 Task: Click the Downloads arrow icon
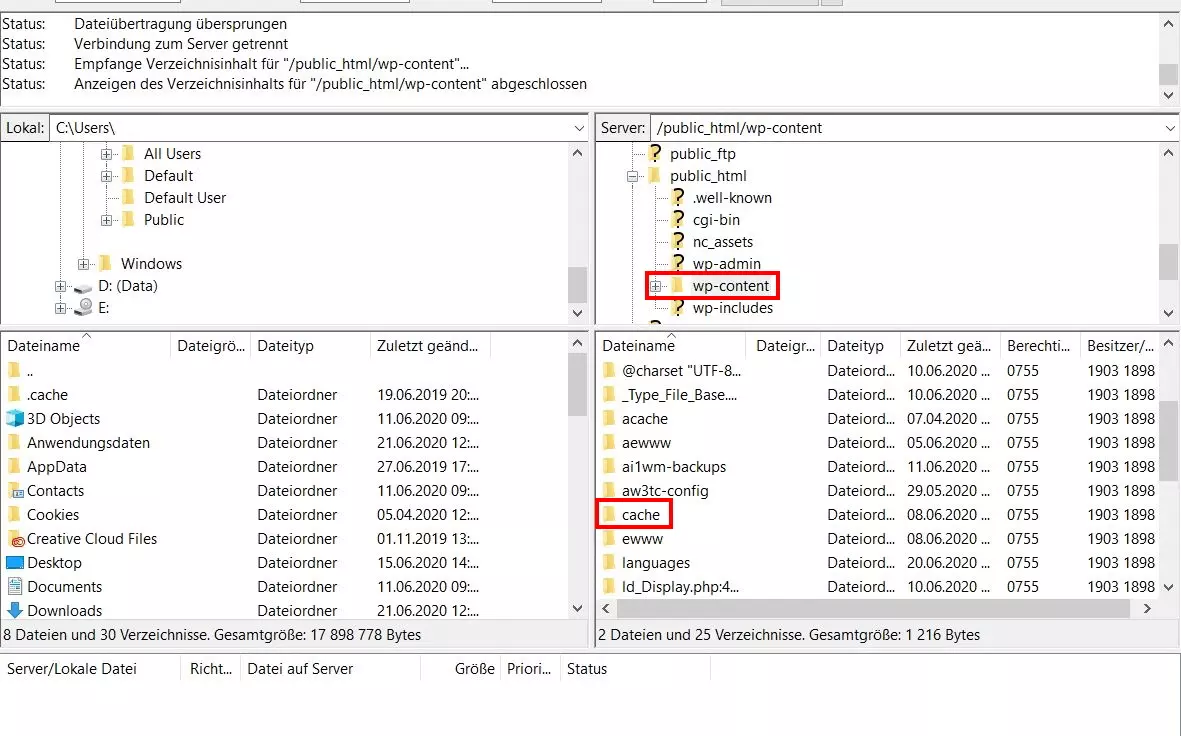point(14,610)
